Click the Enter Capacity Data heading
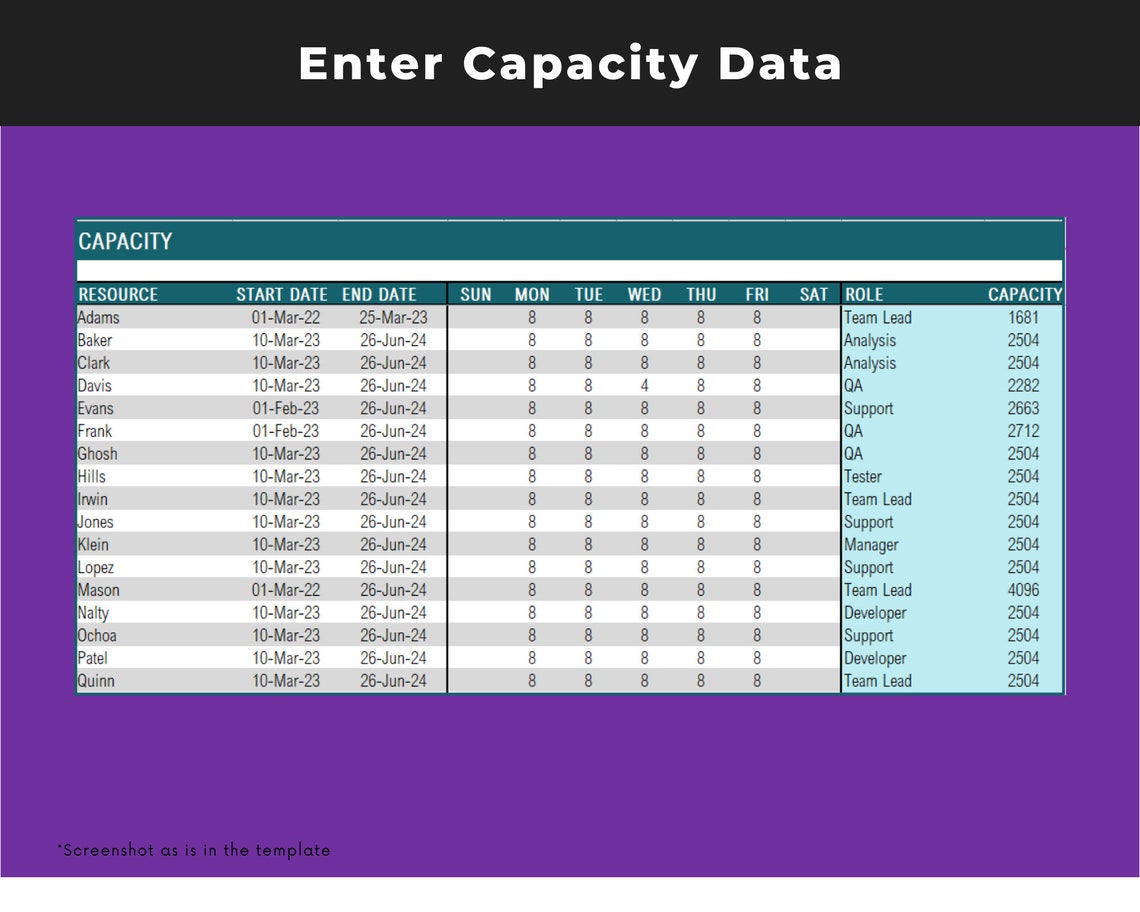 click(570, 64)
